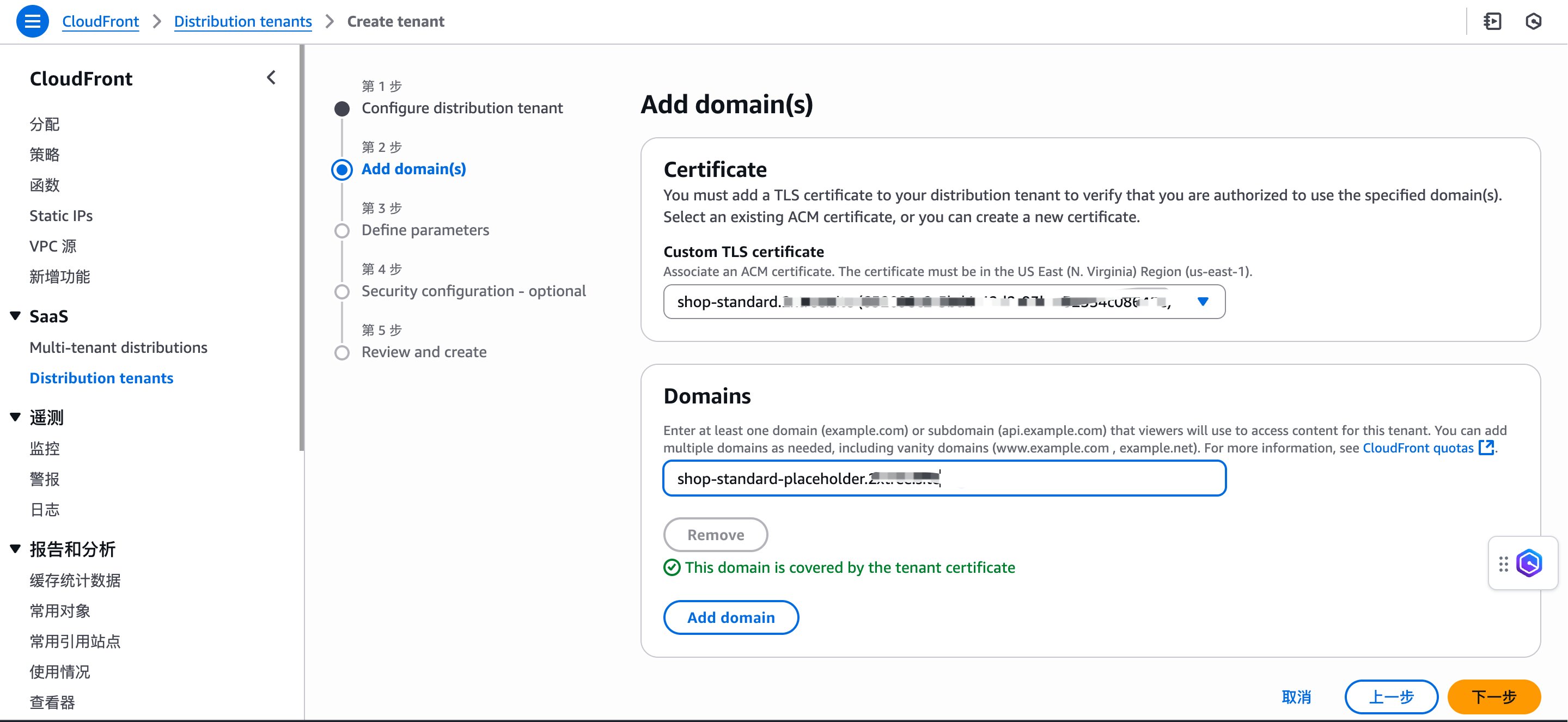Screen dimensions: 1568x722
Task: Open the hamburger navigation menu icon
Action: (32, 21)
